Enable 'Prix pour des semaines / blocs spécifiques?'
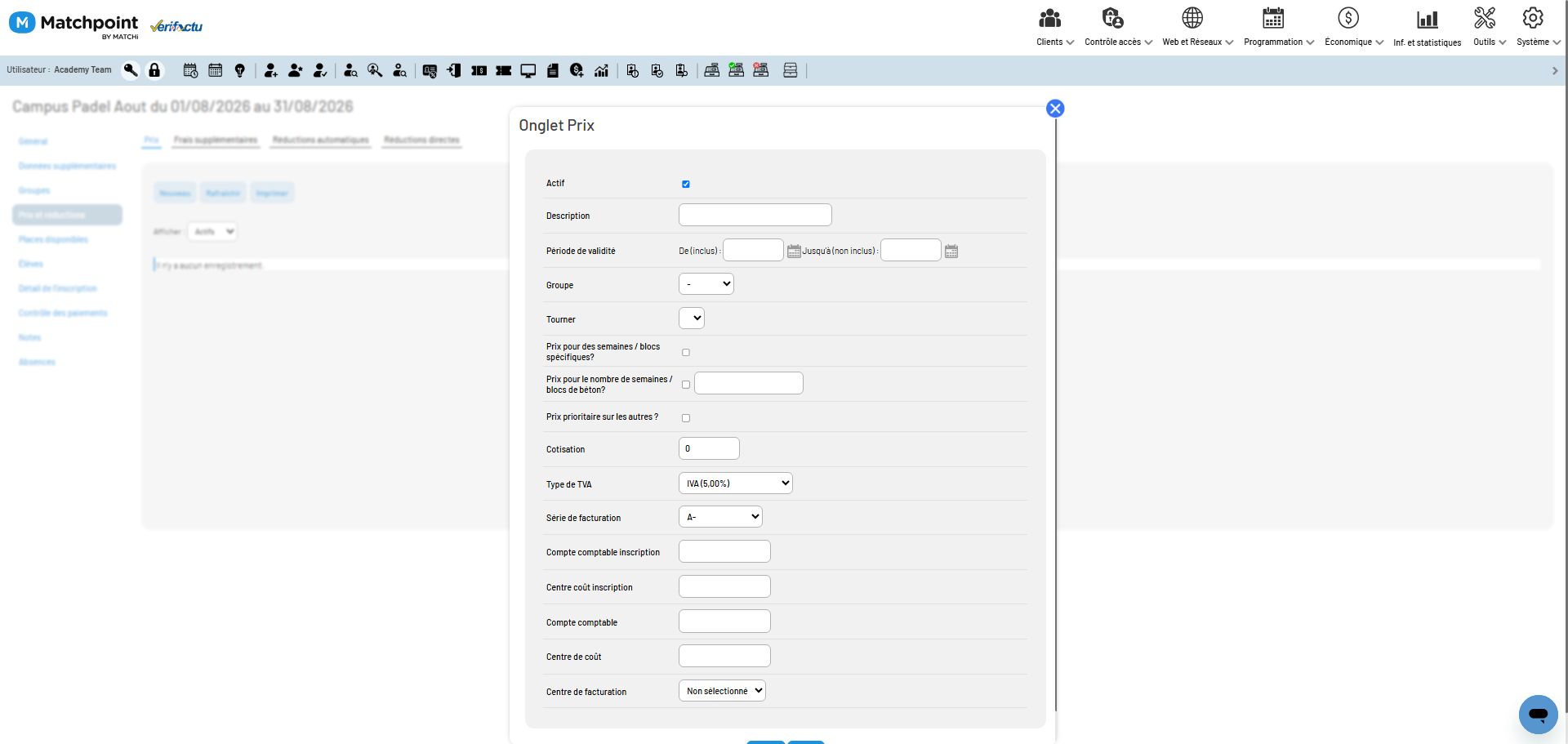 (686, 353)
